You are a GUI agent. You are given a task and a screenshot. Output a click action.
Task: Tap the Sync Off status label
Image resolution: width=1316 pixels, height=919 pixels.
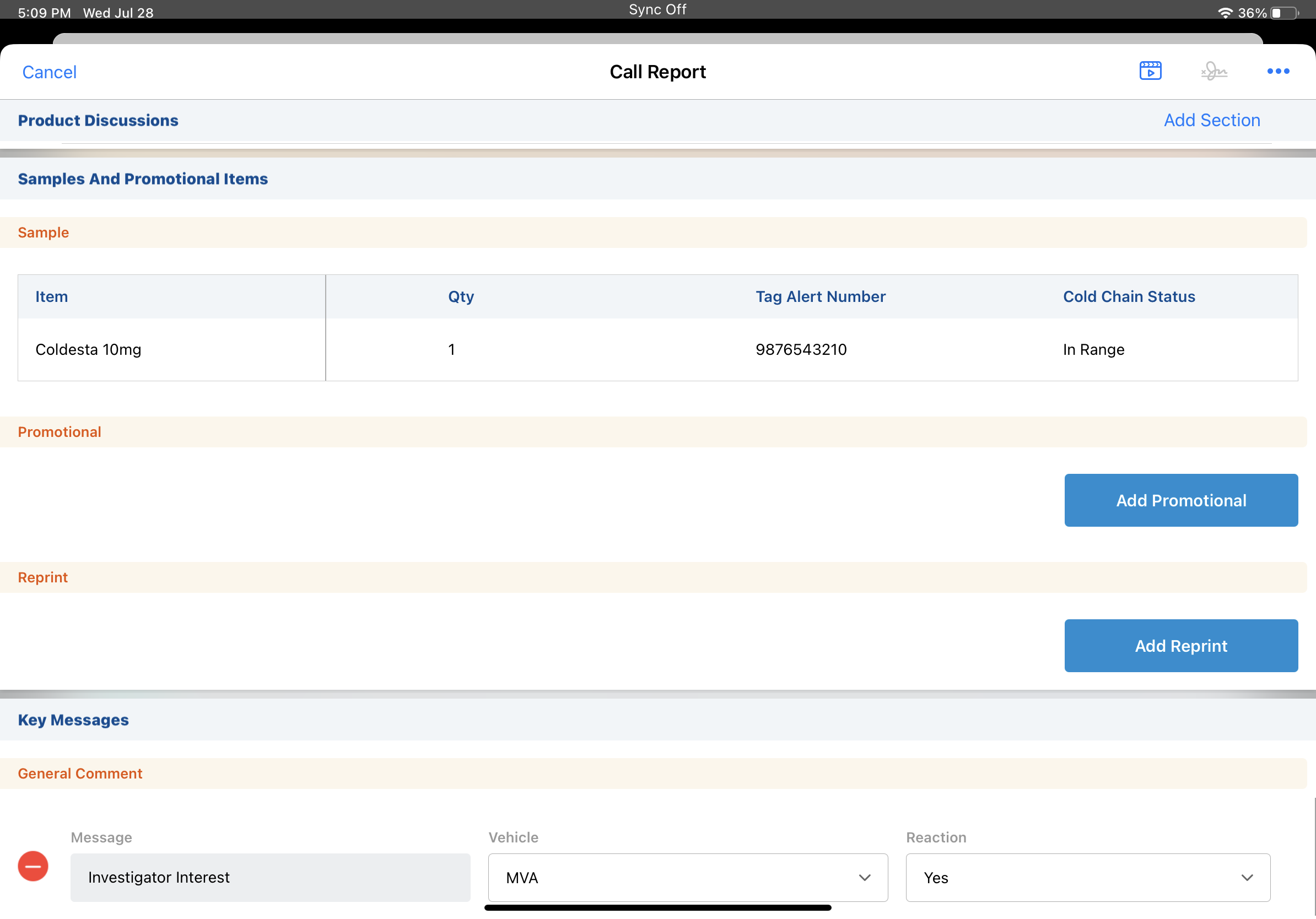click(657, 10)
